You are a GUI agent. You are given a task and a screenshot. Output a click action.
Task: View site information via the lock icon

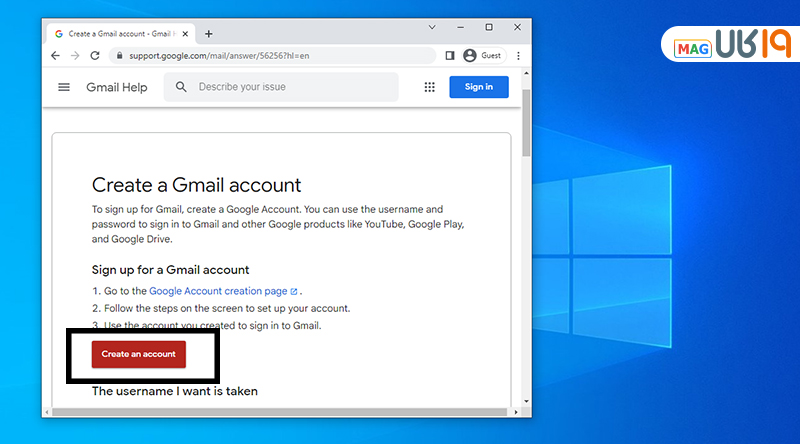(x=119, y=56)
